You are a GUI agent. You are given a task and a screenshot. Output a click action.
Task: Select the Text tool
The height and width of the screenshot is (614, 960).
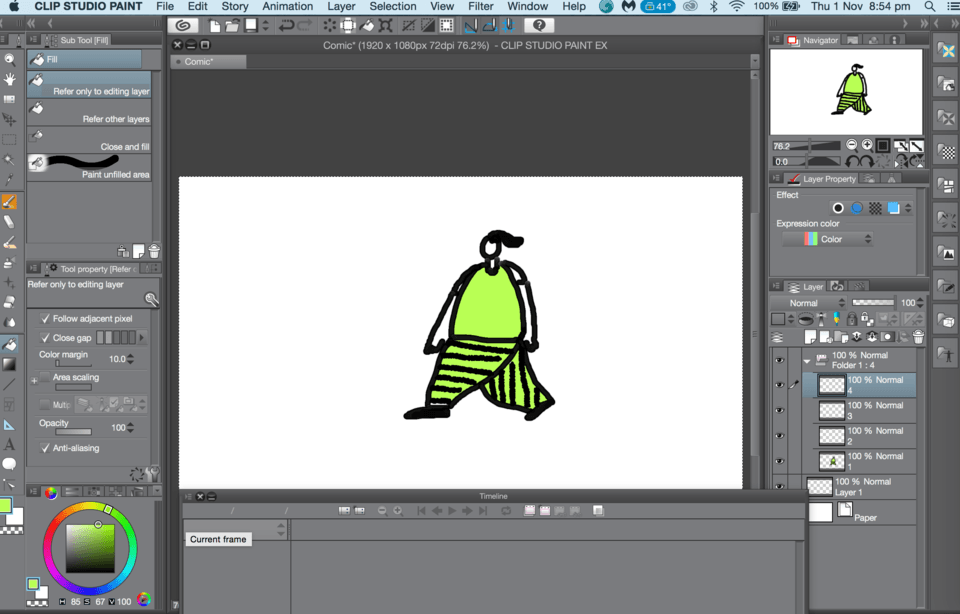(9, 444)
